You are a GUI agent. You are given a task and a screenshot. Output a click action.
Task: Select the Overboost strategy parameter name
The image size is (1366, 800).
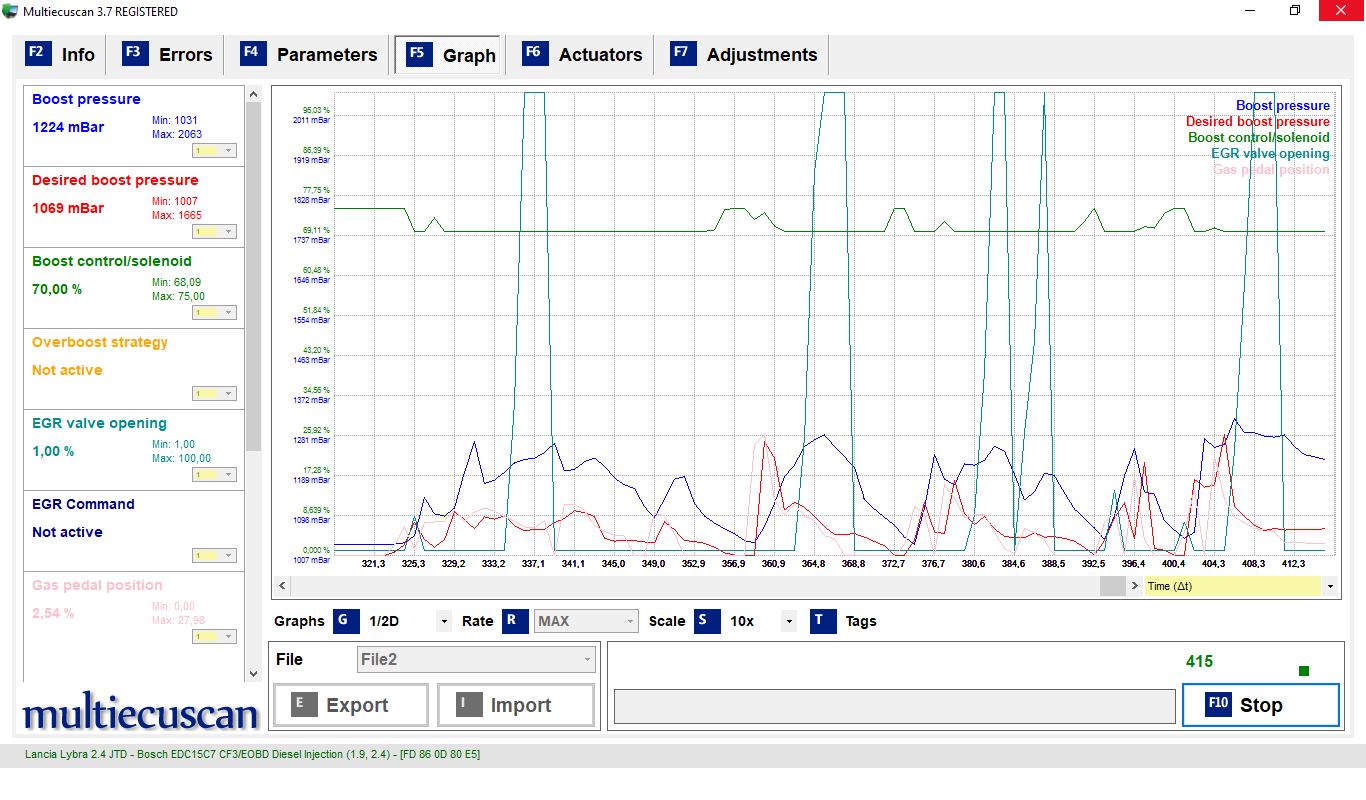pyautogui.click(x=100, y=342)
